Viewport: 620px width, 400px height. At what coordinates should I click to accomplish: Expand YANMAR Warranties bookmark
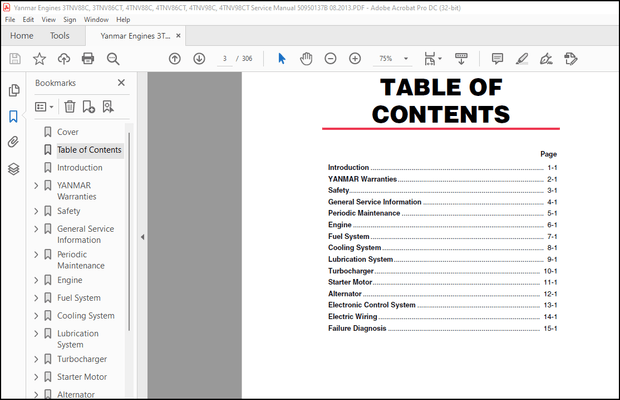(x=36, y=185)
